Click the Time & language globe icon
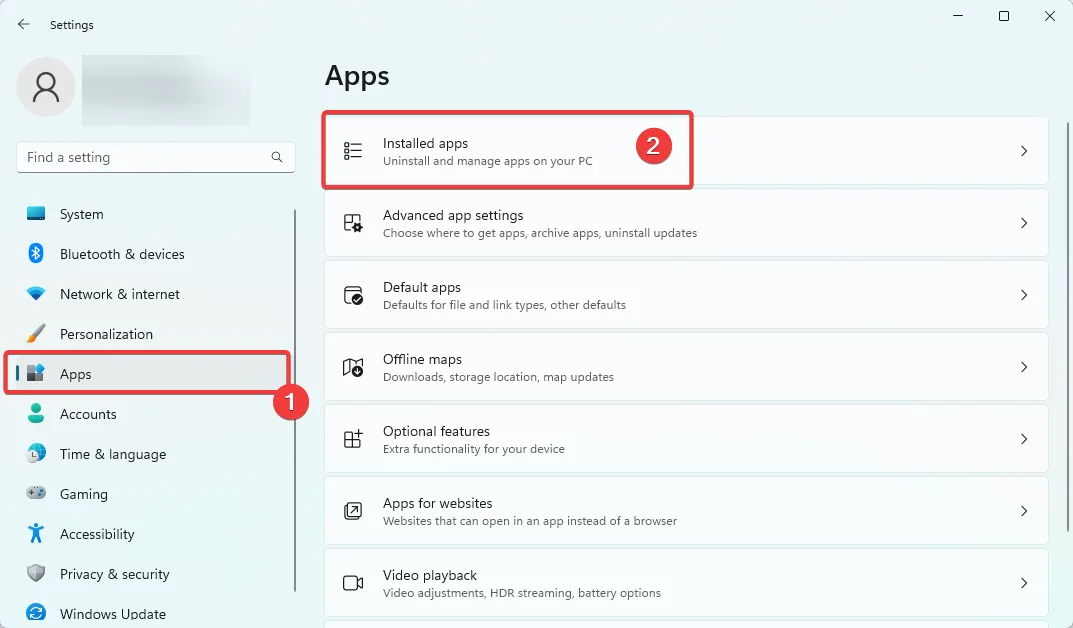This screenshot has height=628, width=1073. click(x=36, y=453)
